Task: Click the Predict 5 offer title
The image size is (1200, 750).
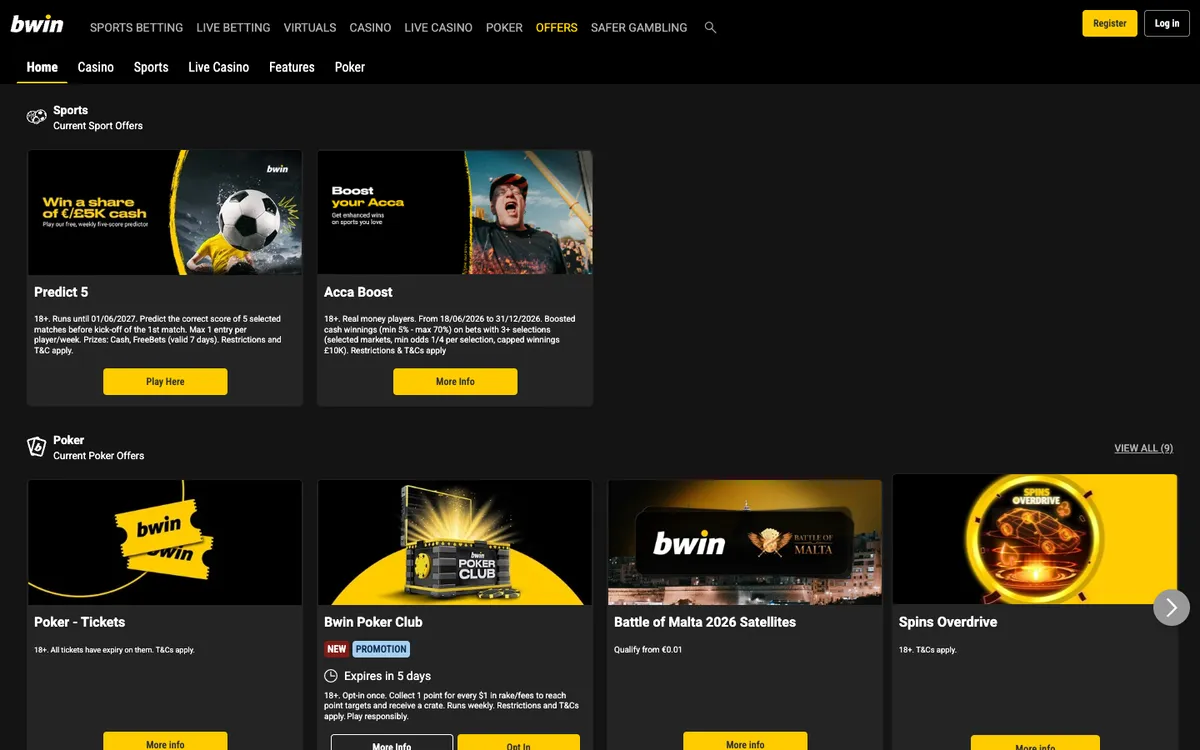Action: pyautogui.click(x=61, y=292)
